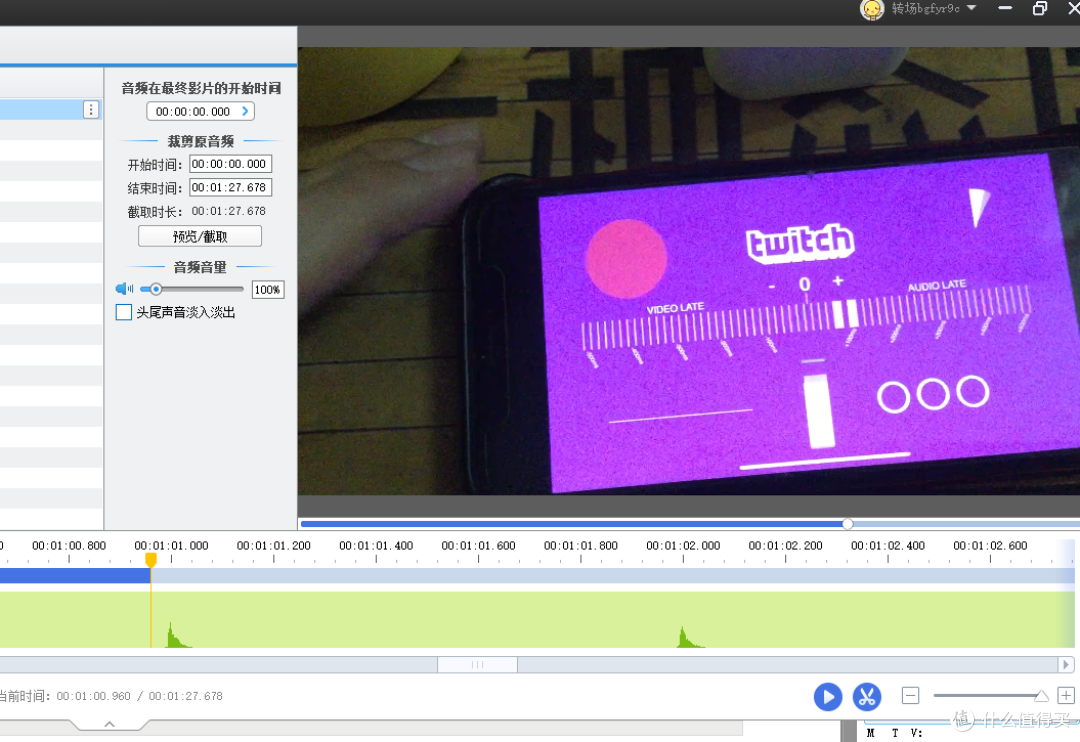The width and height of the screenshot is (1080, 742).
Task: Click the 100% volume value box
Action: 268,290
